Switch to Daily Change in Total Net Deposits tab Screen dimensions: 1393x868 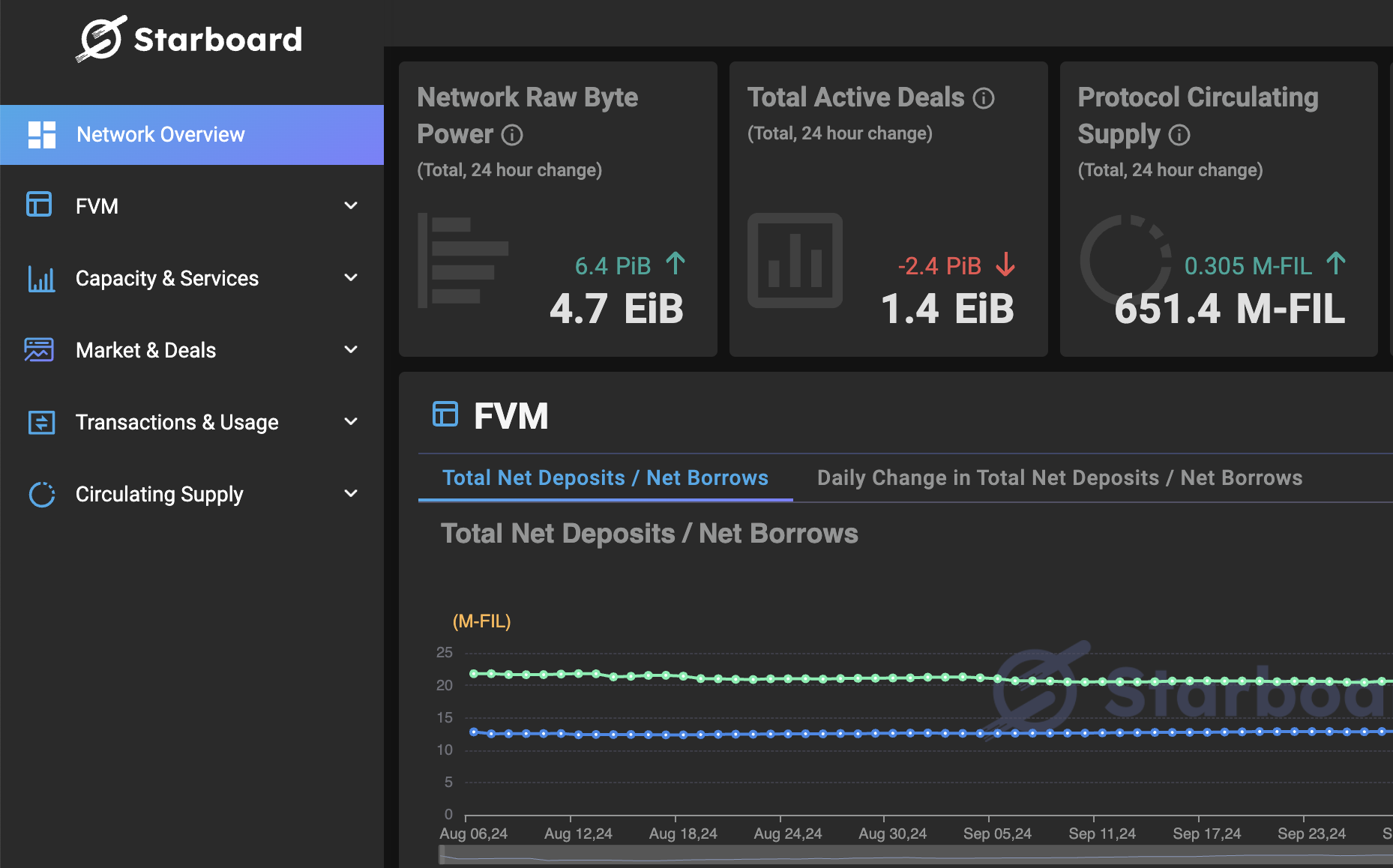point(1059,477)
